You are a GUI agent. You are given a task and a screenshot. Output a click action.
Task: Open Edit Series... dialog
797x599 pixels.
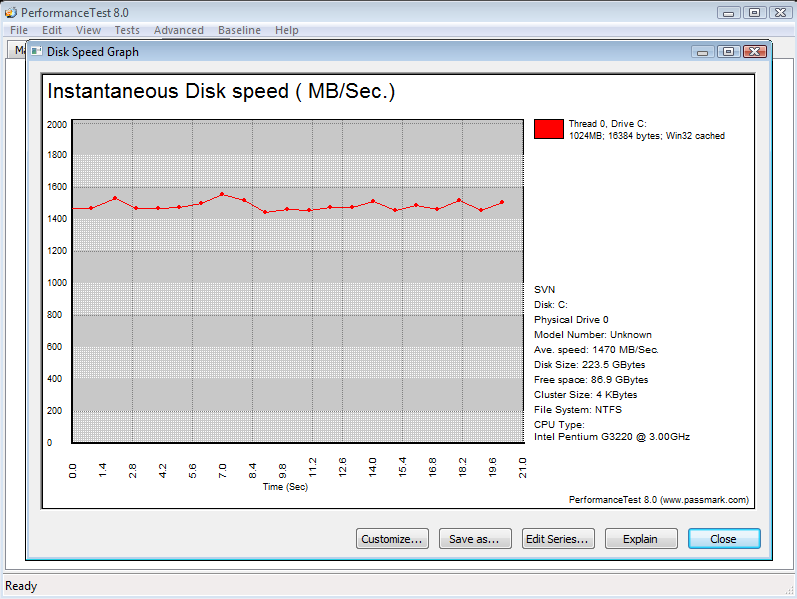558,539
